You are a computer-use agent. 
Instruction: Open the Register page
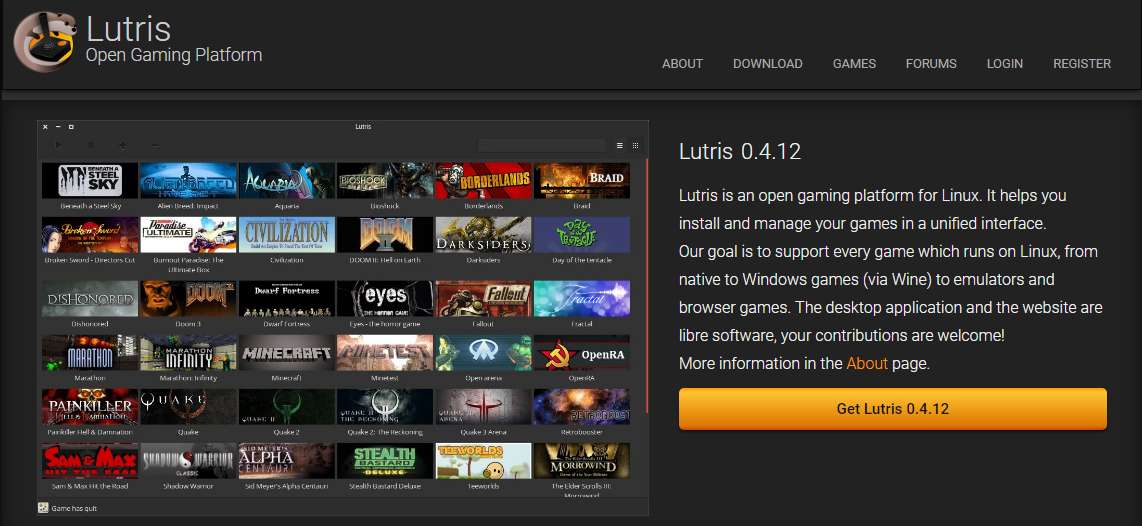pyautogui.click(x=1081, y=63)
